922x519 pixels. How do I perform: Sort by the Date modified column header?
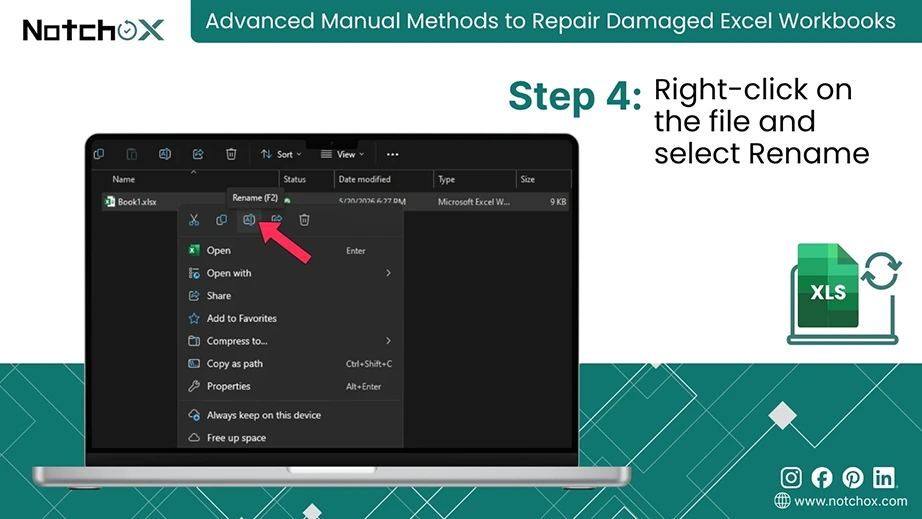coord(365,179)
